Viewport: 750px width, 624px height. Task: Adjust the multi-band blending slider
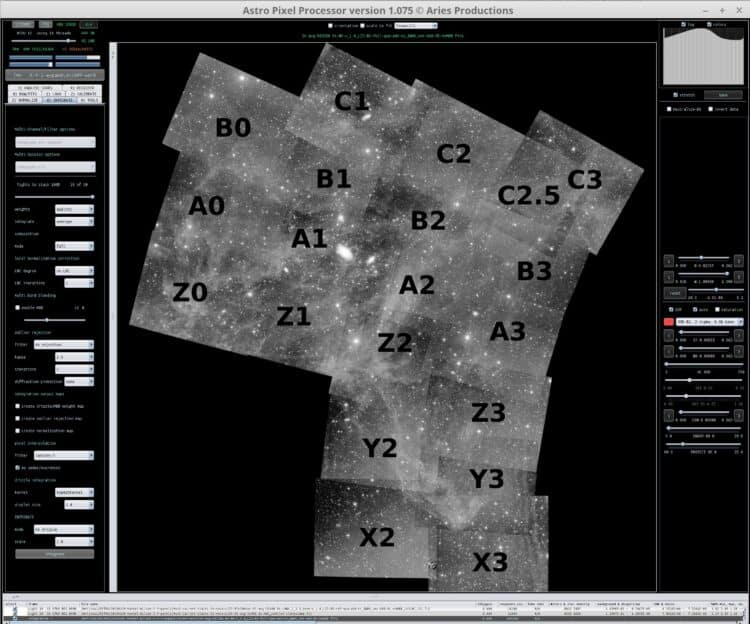pyautogui.click(x=54, y=320)
